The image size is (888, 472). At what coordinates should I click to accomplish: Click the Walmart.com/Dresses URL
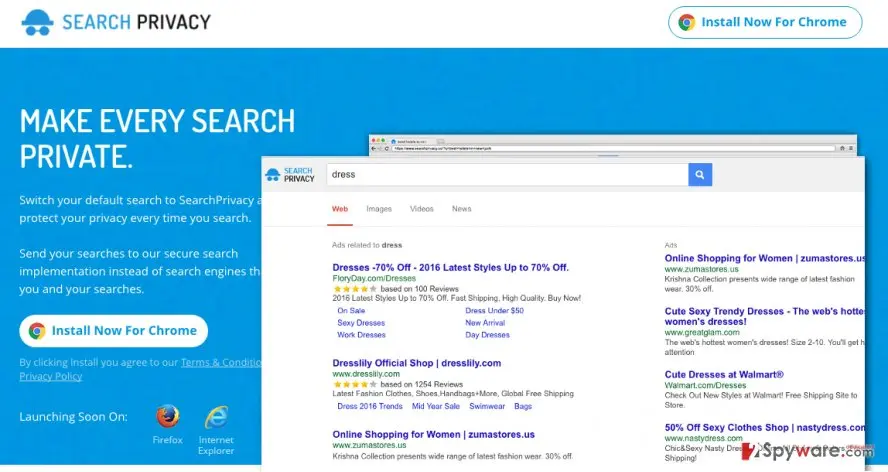pyautogui.click(x=705, y=385)
